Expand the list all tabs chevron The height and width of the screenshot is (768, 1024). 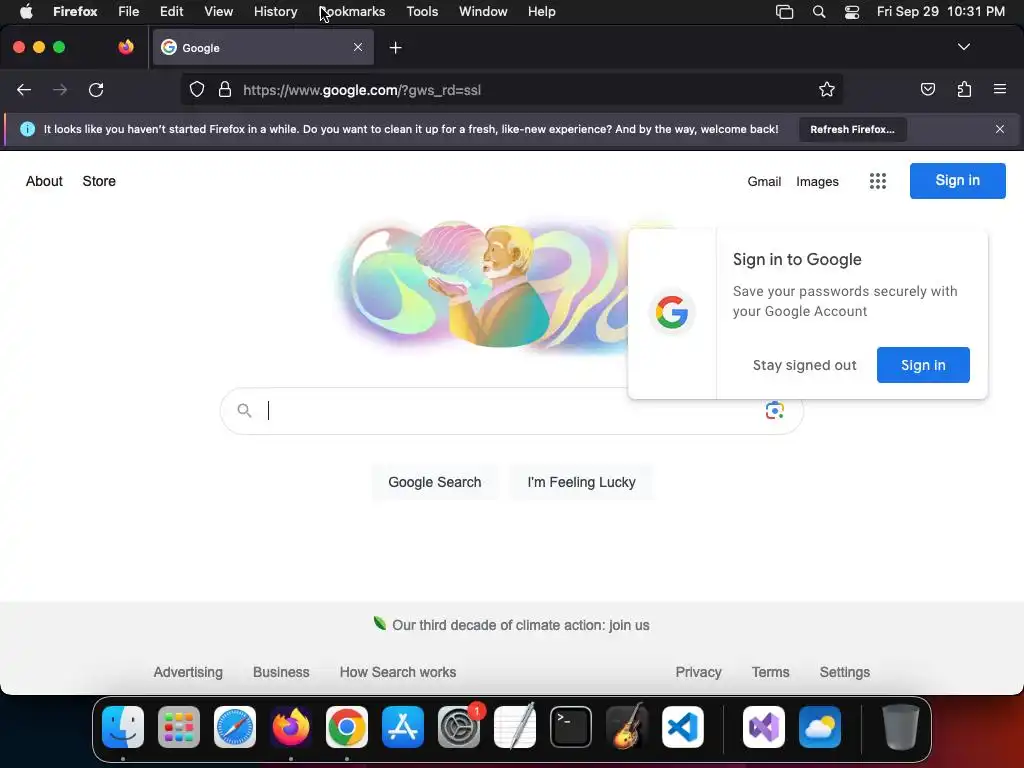(x=963, y=47)
